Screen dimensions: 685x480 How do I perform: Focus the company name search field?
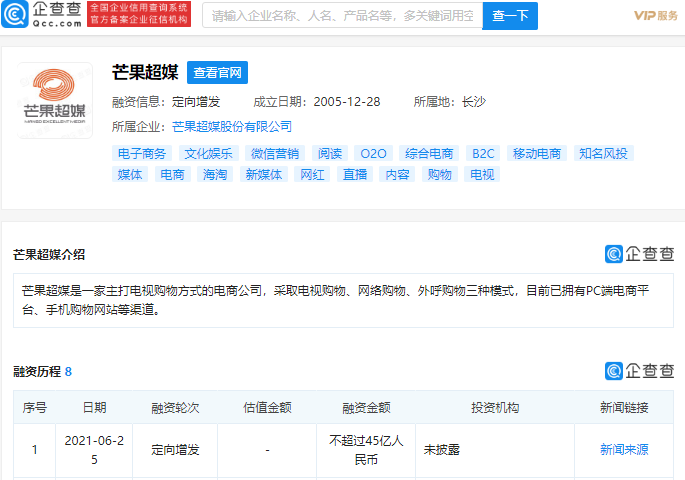[342, 16]
